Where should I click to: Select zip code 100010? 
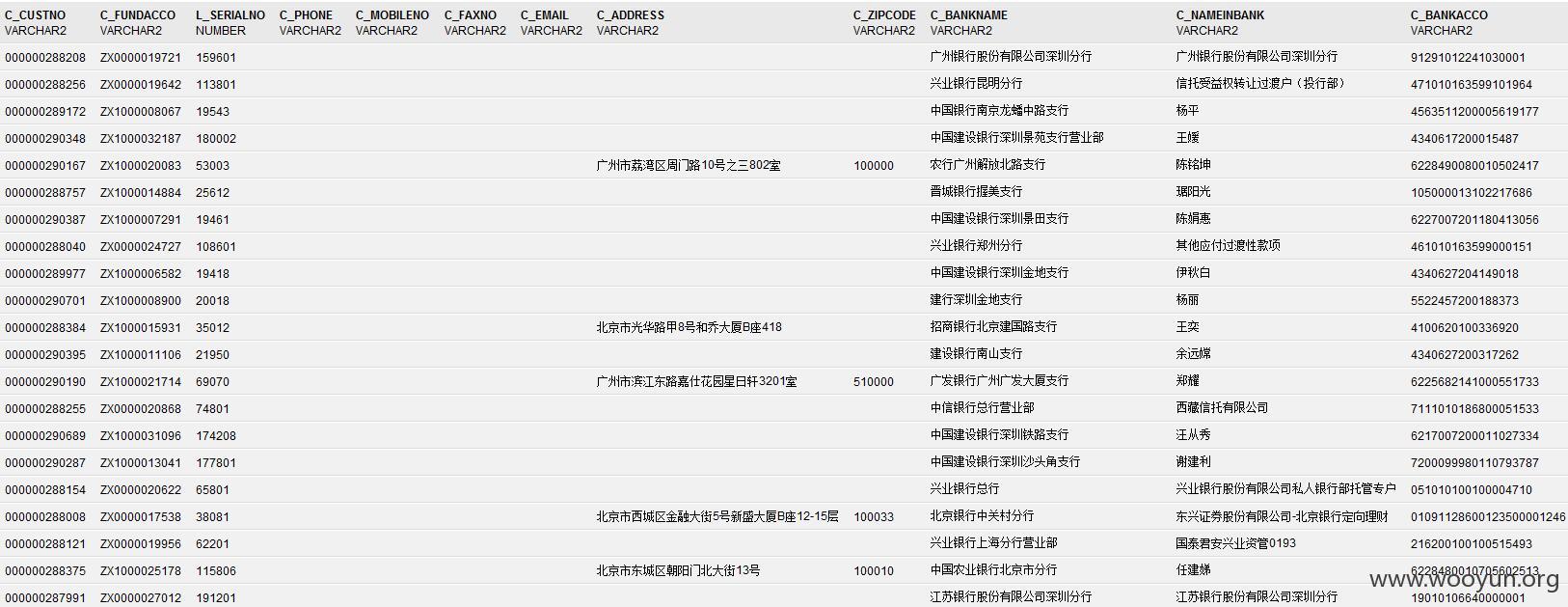tap(874, 571)
